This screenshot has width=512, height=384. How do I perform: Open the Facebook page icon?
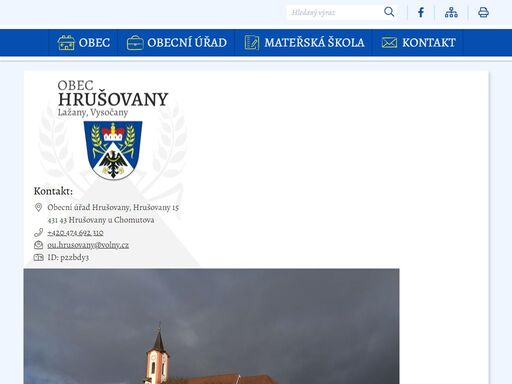coord(421,13)
